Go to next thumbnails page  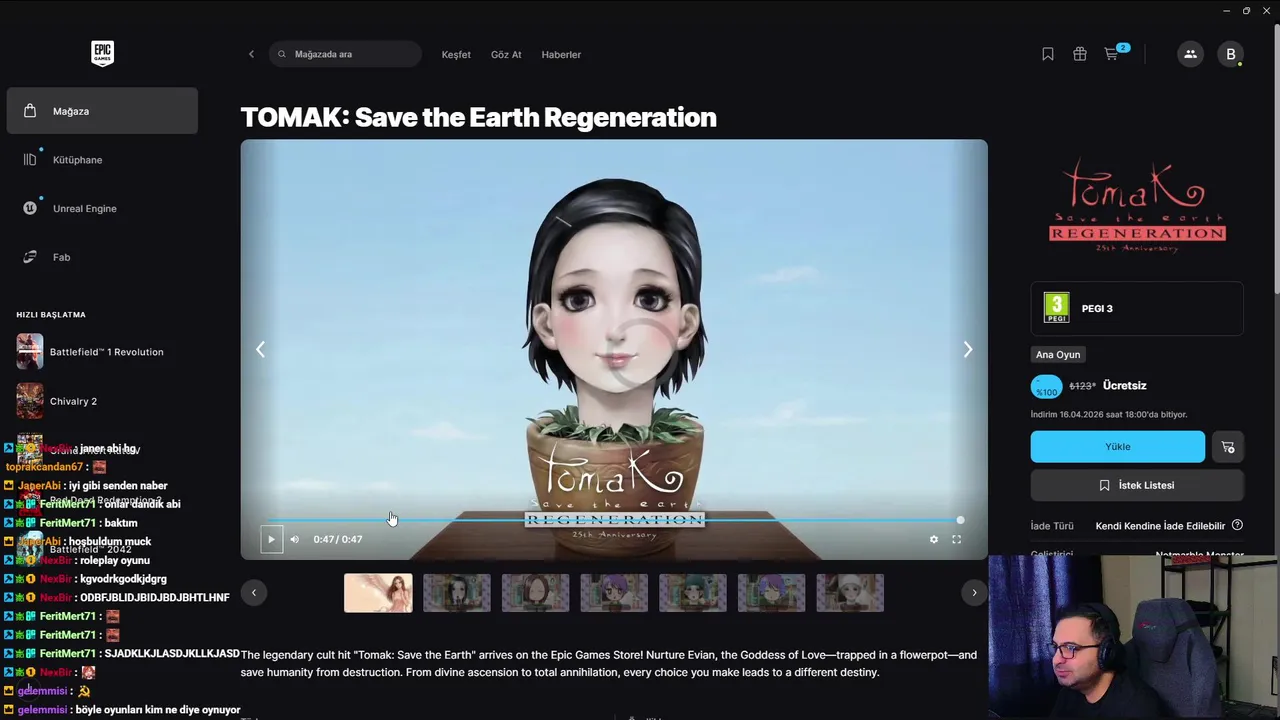click(x=974, y=593)
